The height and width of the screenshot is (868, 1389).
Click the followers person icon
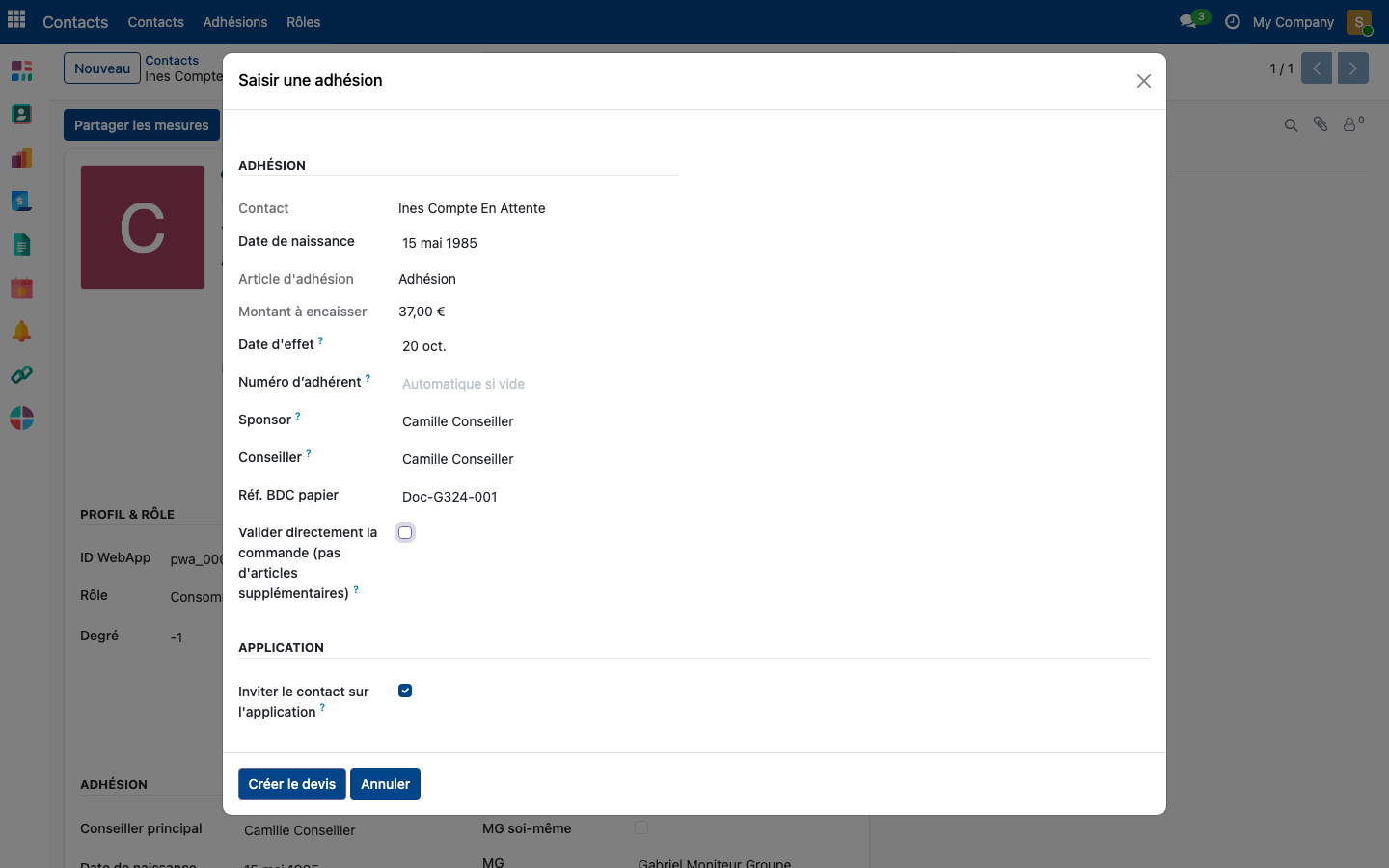click(x=1353, y=123)
